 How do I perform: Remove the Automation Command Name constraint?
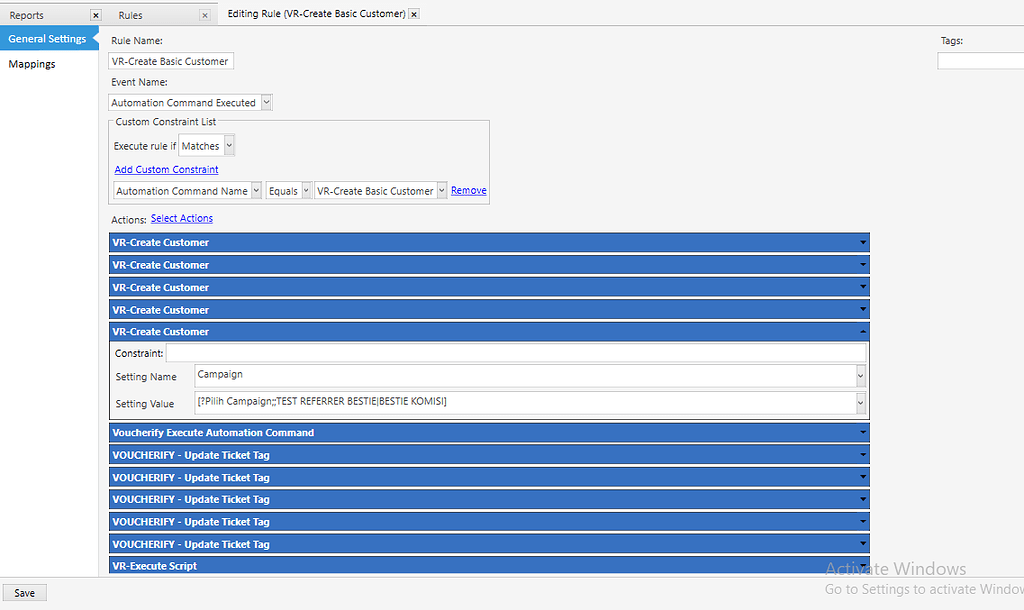click(x=468, y=190)
